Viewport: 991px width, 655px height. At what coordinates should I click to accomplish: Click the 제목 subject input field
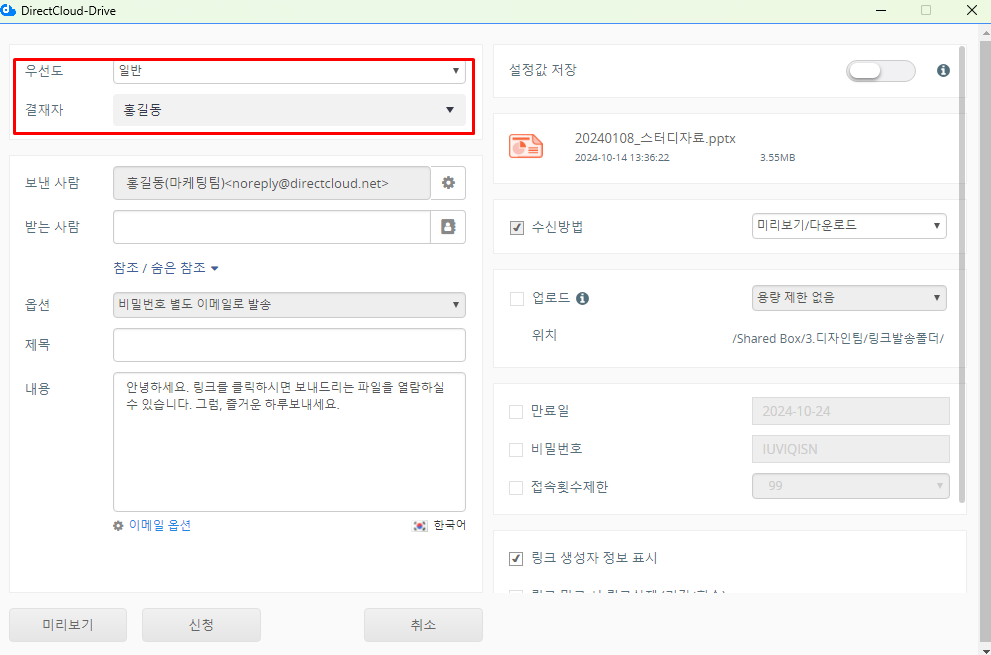(289, 345)
